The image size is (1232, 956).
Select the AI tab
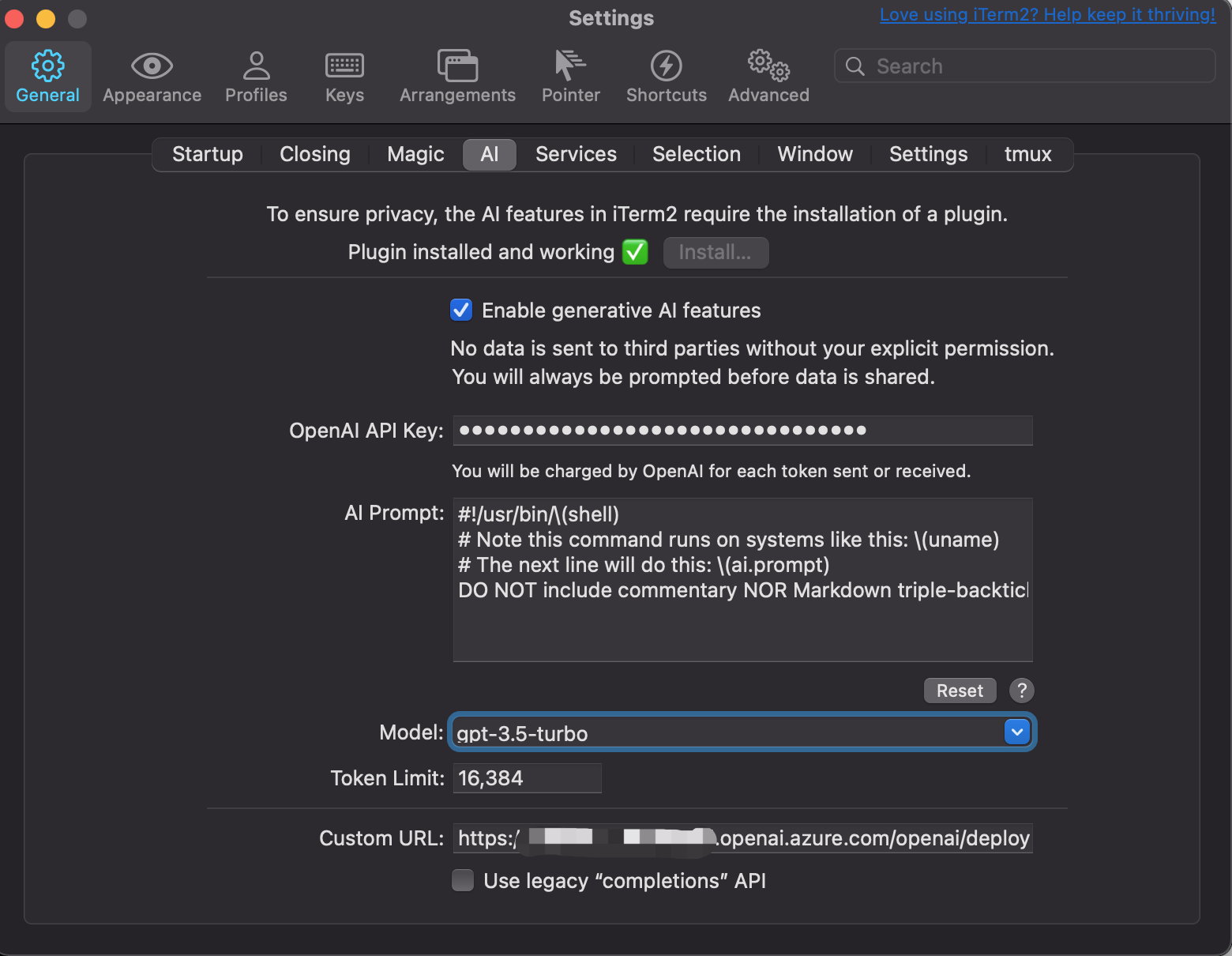click(490, 154)
